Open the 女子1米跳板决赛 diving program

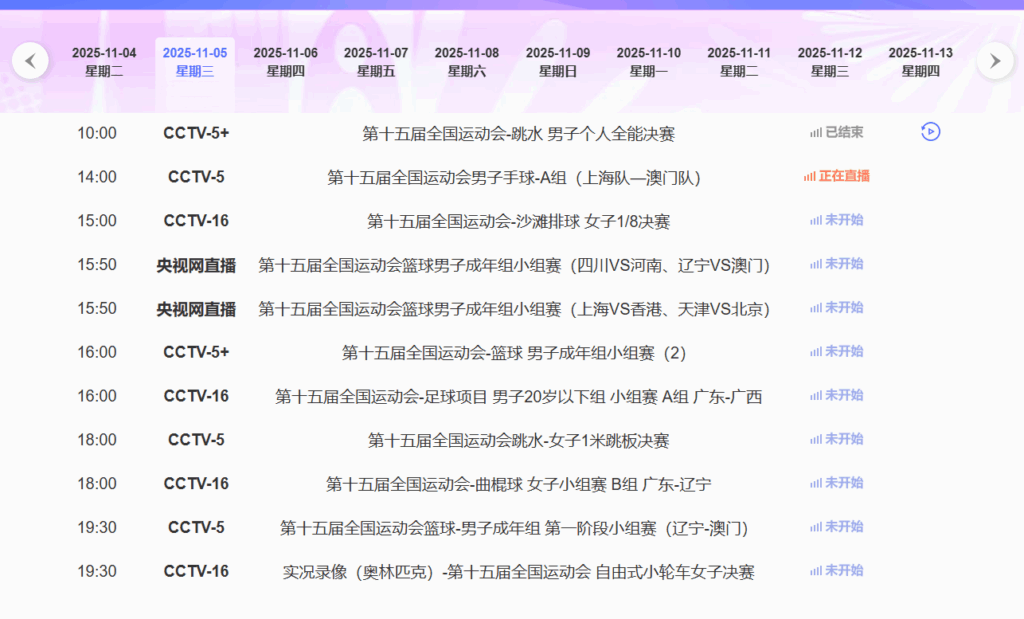[x=518, y=440]
